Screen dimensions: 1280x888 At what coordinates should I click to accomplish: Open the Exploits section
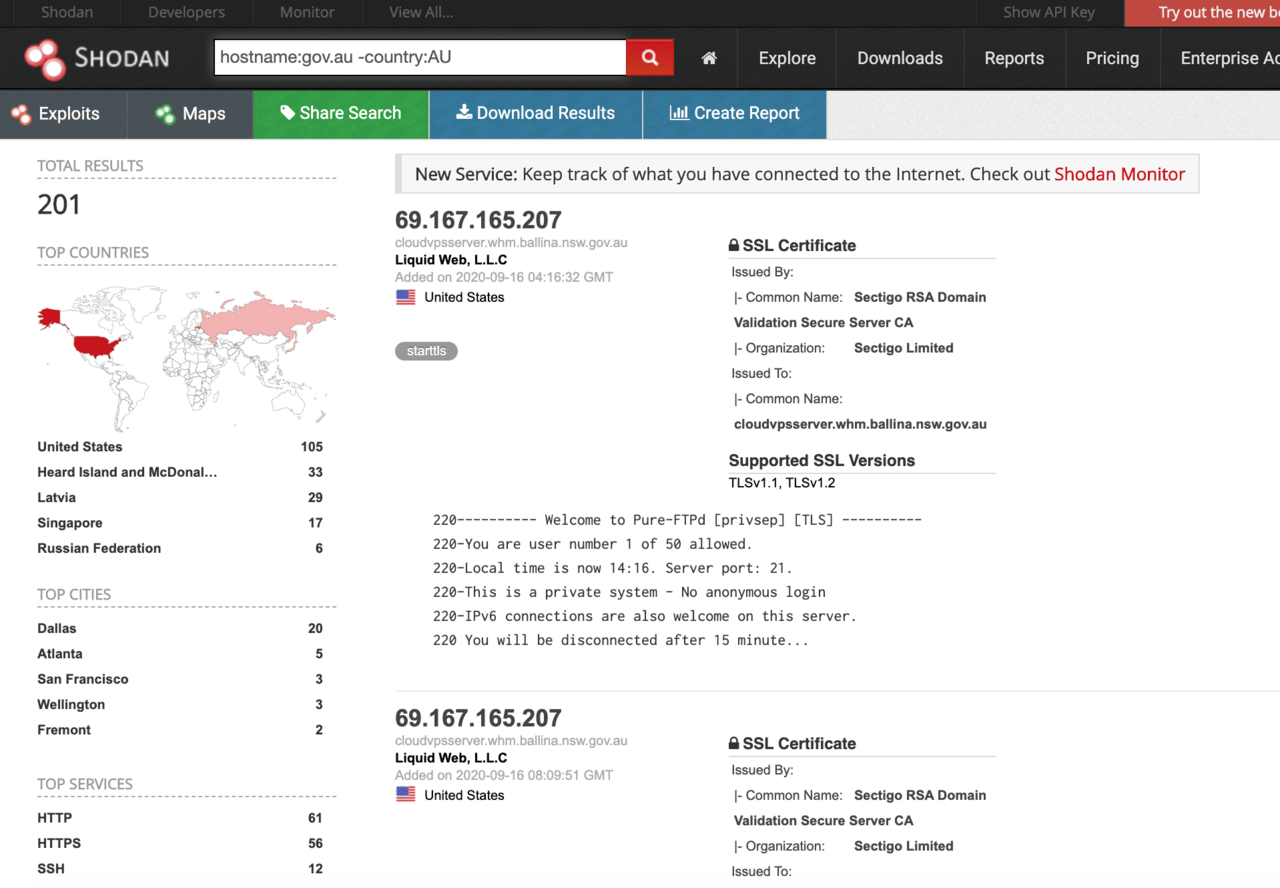pos(56,114)
